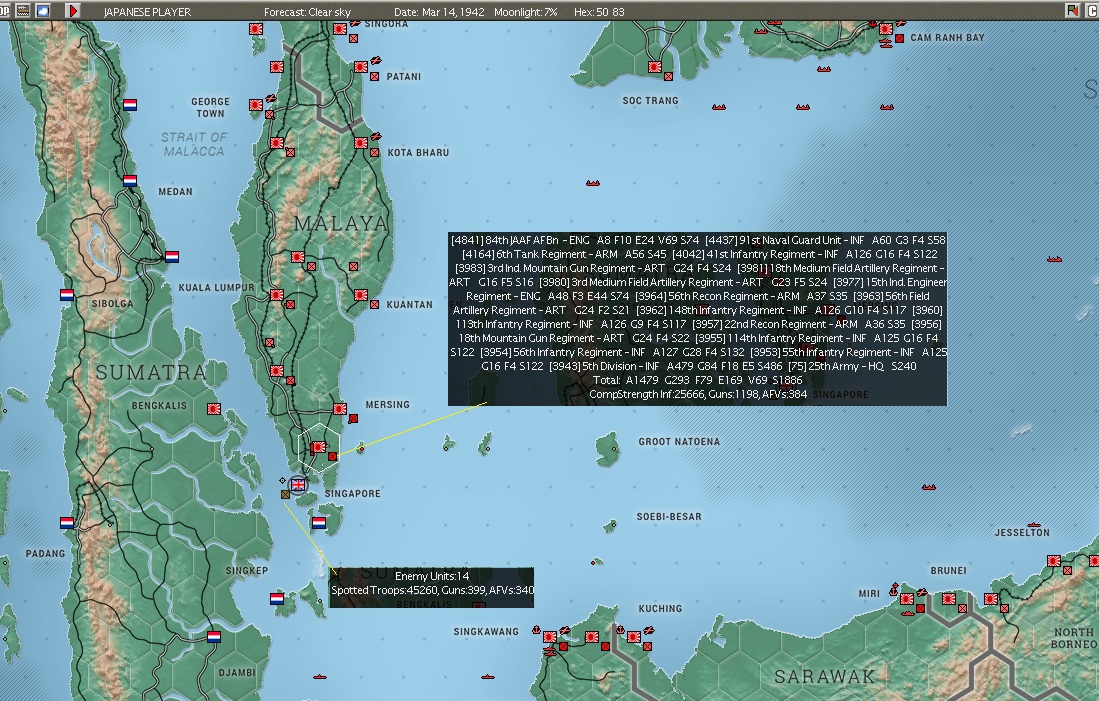Select the ship task force northeast of Malaya

[593, 183]
